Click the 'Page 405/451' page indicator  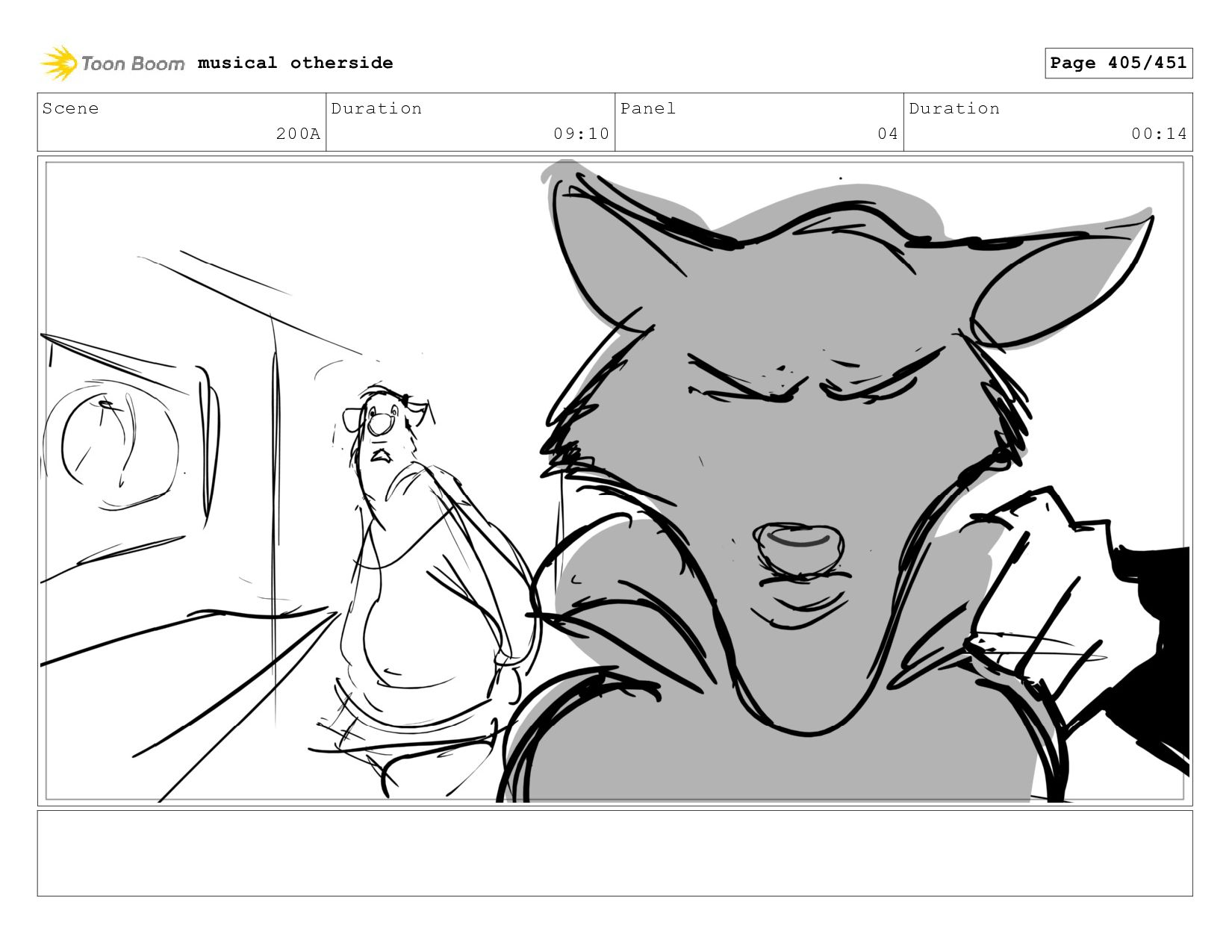(1118, 63)
